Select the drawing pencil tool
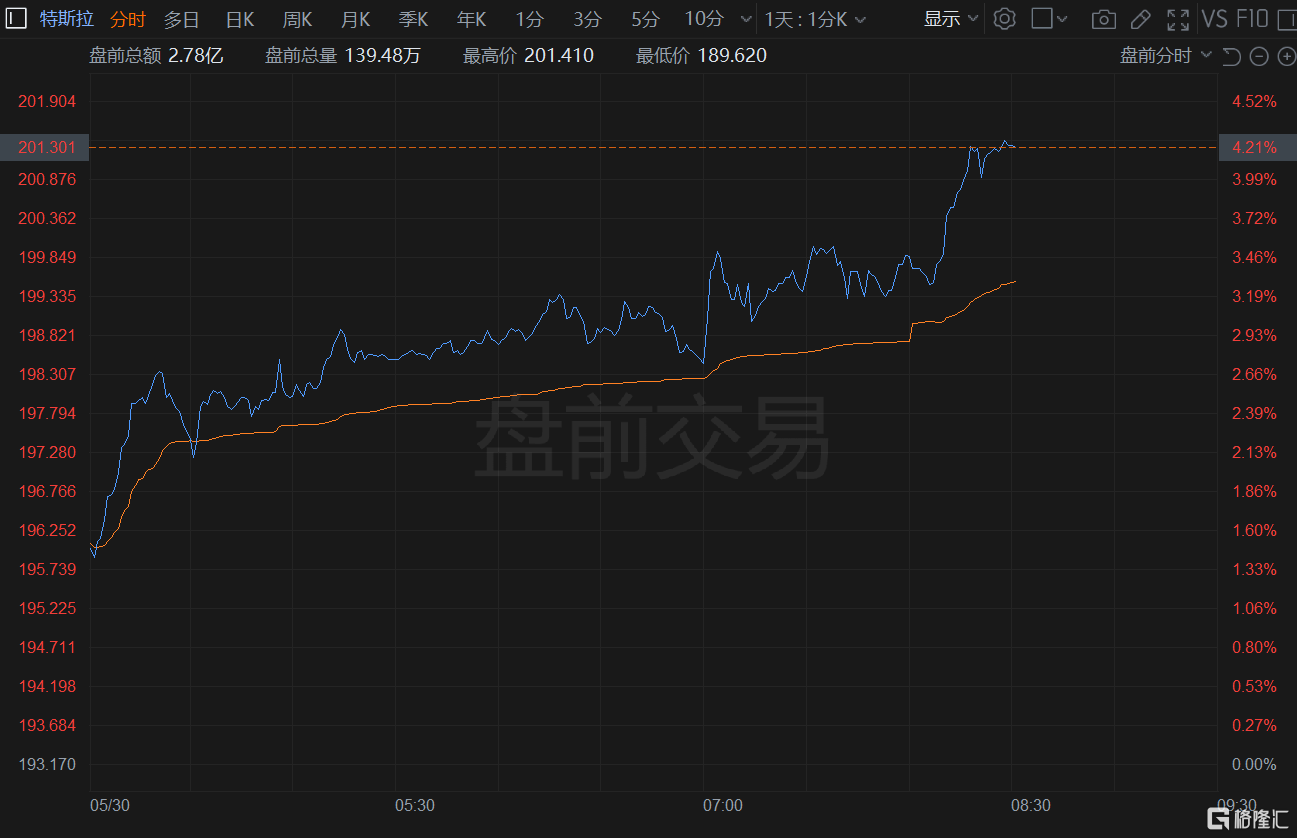 (x=1140, y=19)
